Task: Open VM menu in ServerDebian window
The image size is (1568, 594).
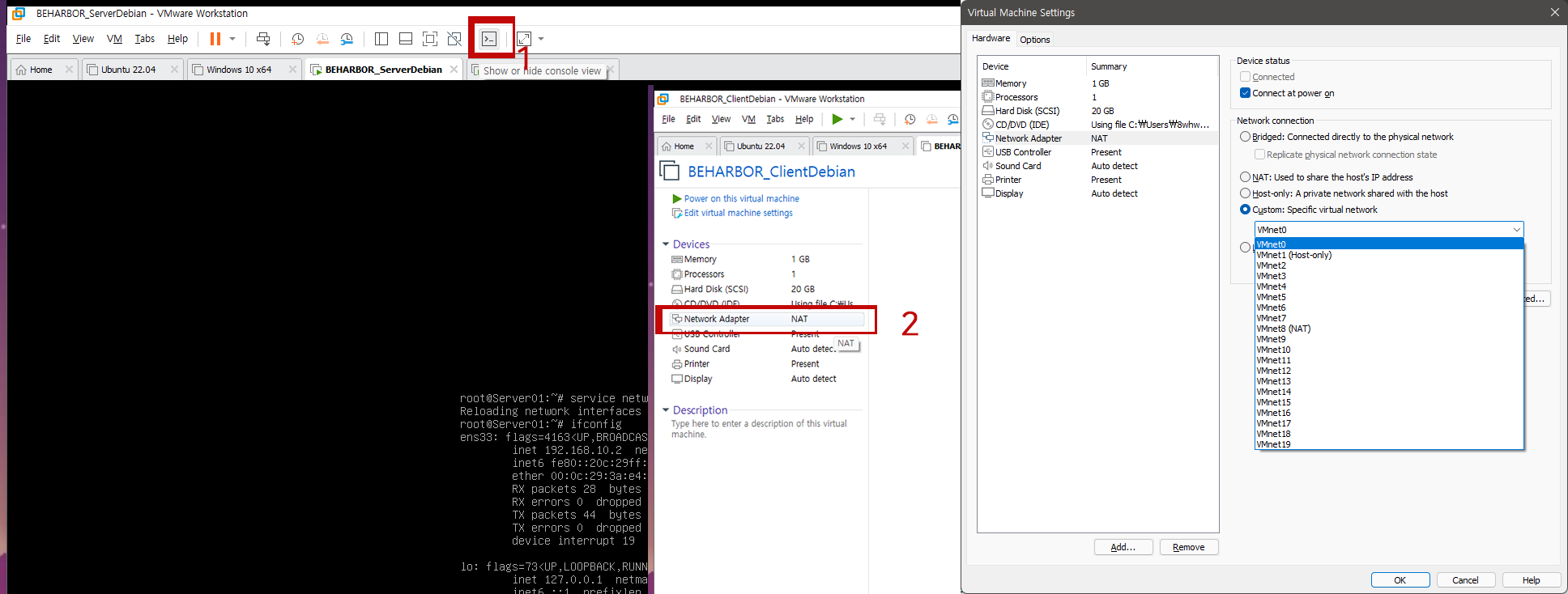Action: [x=114, y=39]
